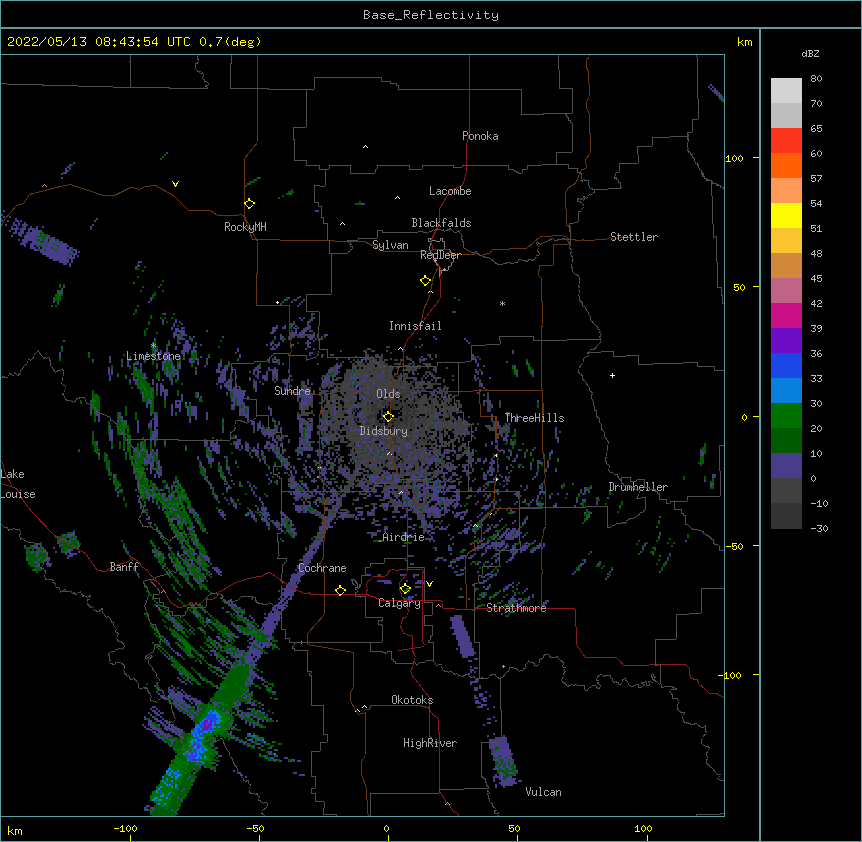Click the Cochrane city label
The height and width of the screenshot is (842, 862).
tap(322, 568)
